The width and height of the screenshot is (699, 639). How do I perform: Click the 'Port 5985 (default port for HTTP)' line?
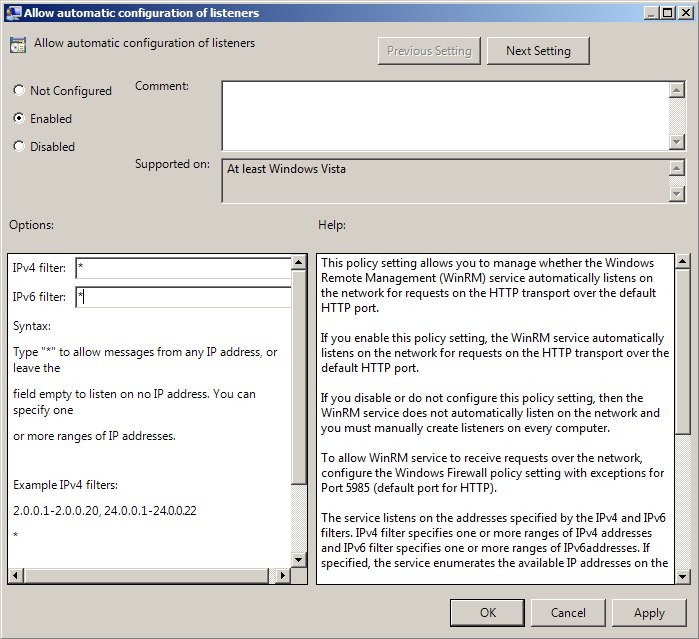point(409,488)
